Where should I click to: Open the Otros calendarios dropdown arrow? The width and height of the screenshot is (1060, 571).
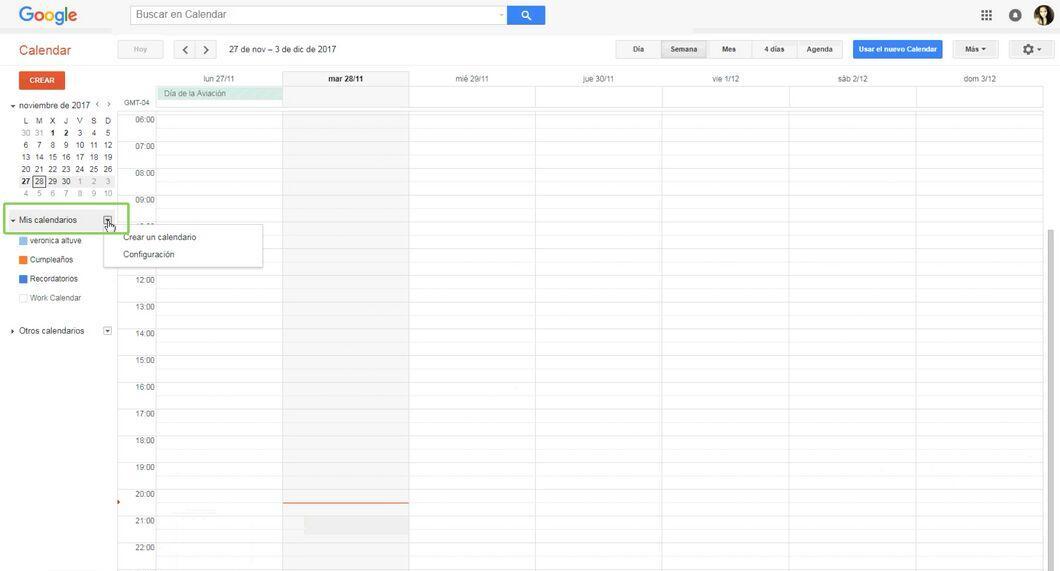point(107,331)
